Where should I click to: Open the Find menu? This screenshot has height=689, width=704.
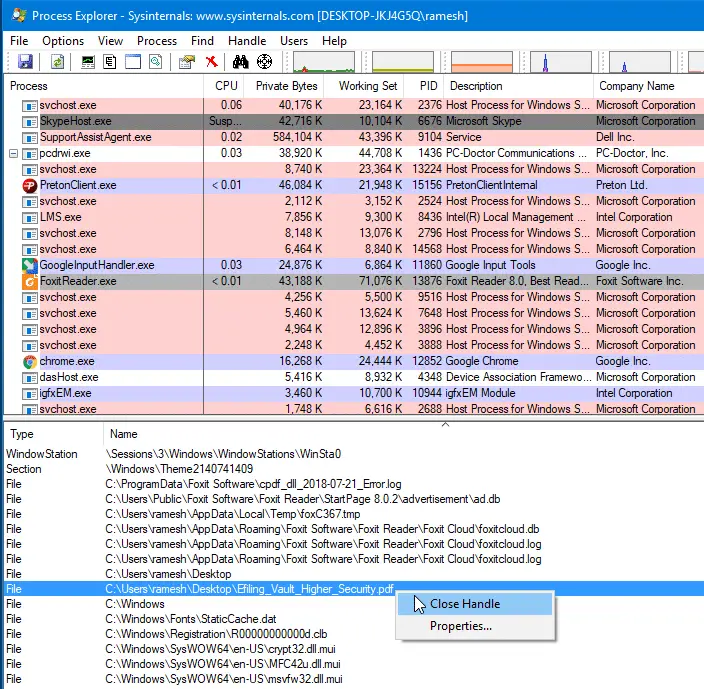pyautogui.click(x=202, y=41)
